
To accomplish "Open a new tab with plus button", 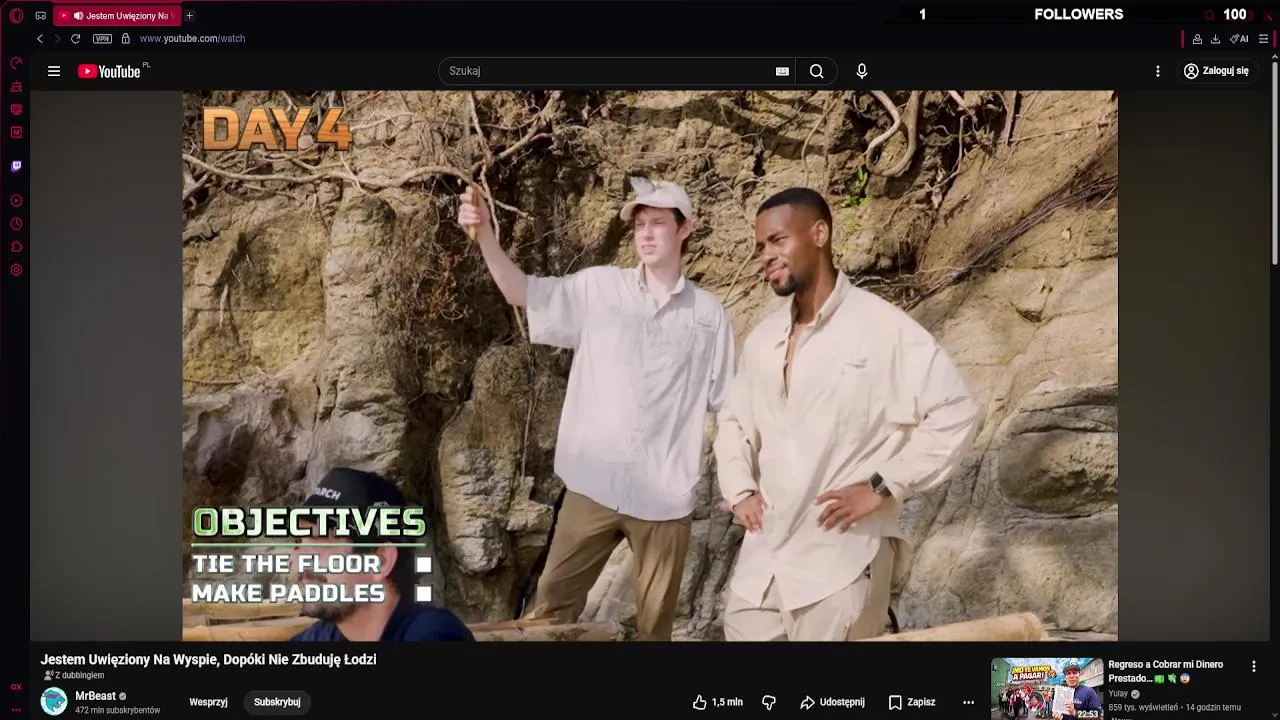I will [189, 16].
